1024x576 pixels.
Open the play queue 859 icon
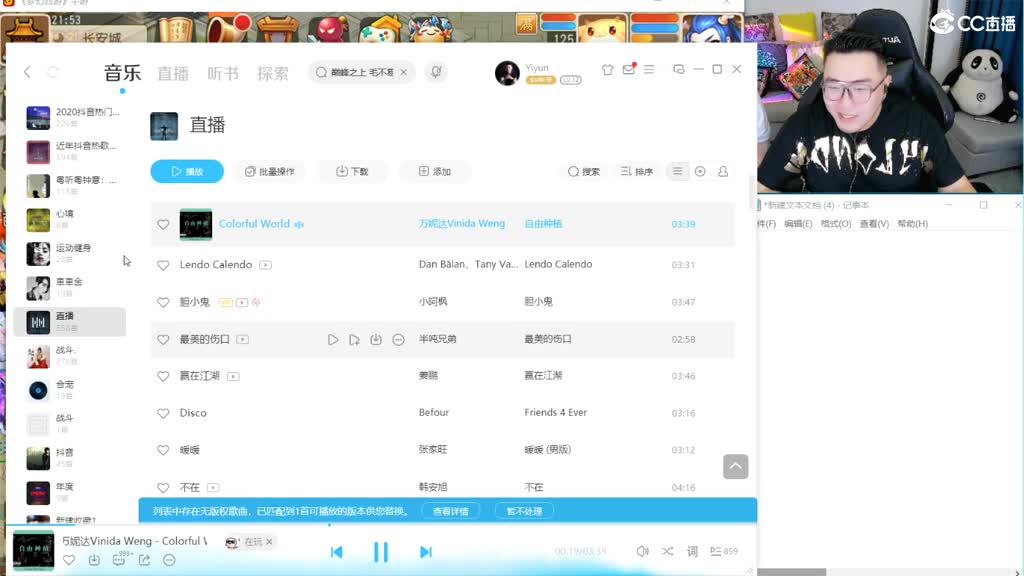(724, 551)
